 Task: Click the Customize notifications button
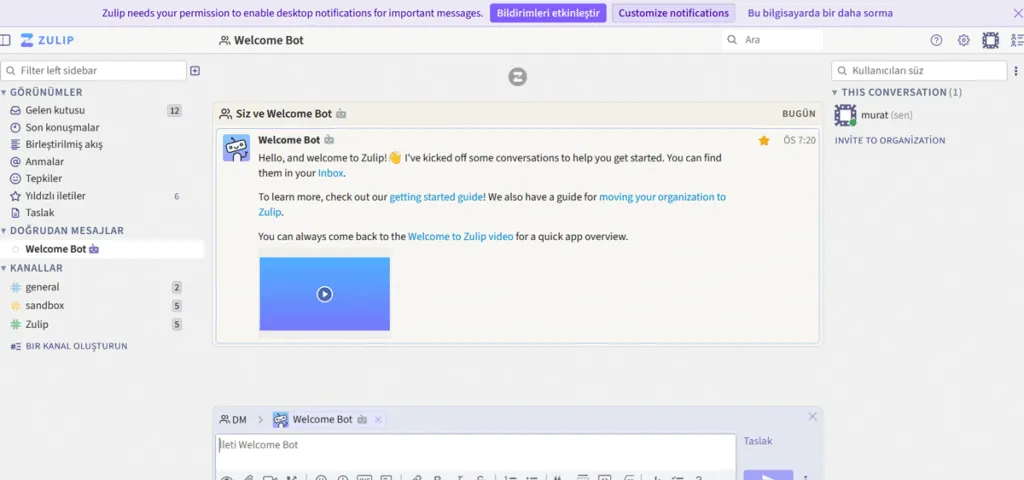(672, 13)
